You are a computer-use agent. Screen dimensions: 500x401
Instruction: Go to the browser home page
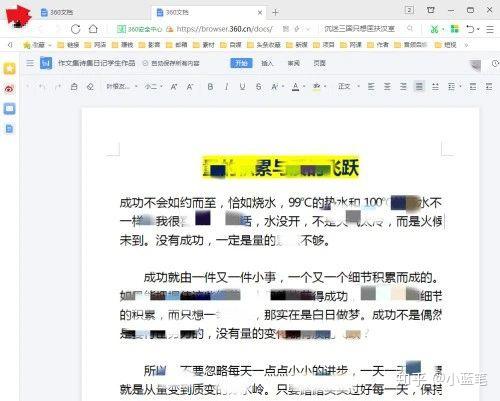coord(93,29)
